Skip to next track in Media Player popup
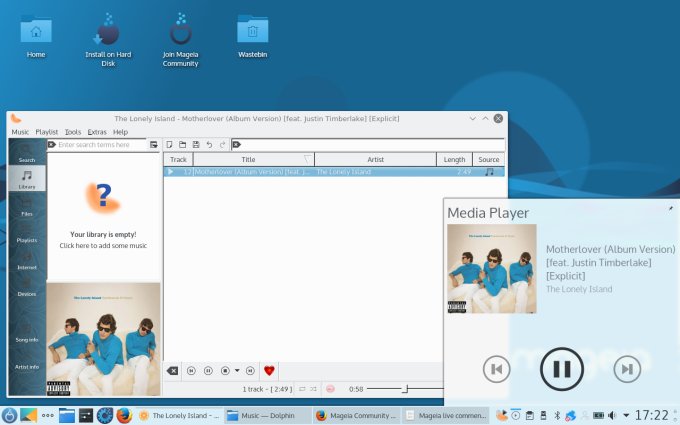This screenshot has height=425, width=680. coord(626,369)
